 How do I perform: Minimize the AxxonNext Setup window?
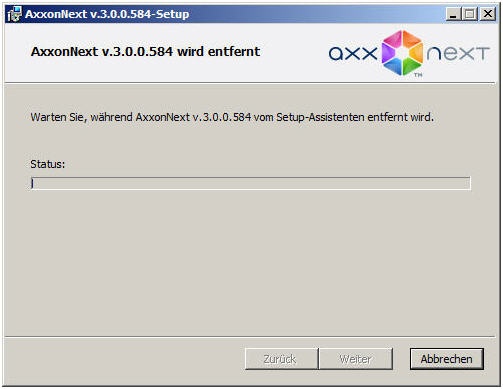click(453, 14)
